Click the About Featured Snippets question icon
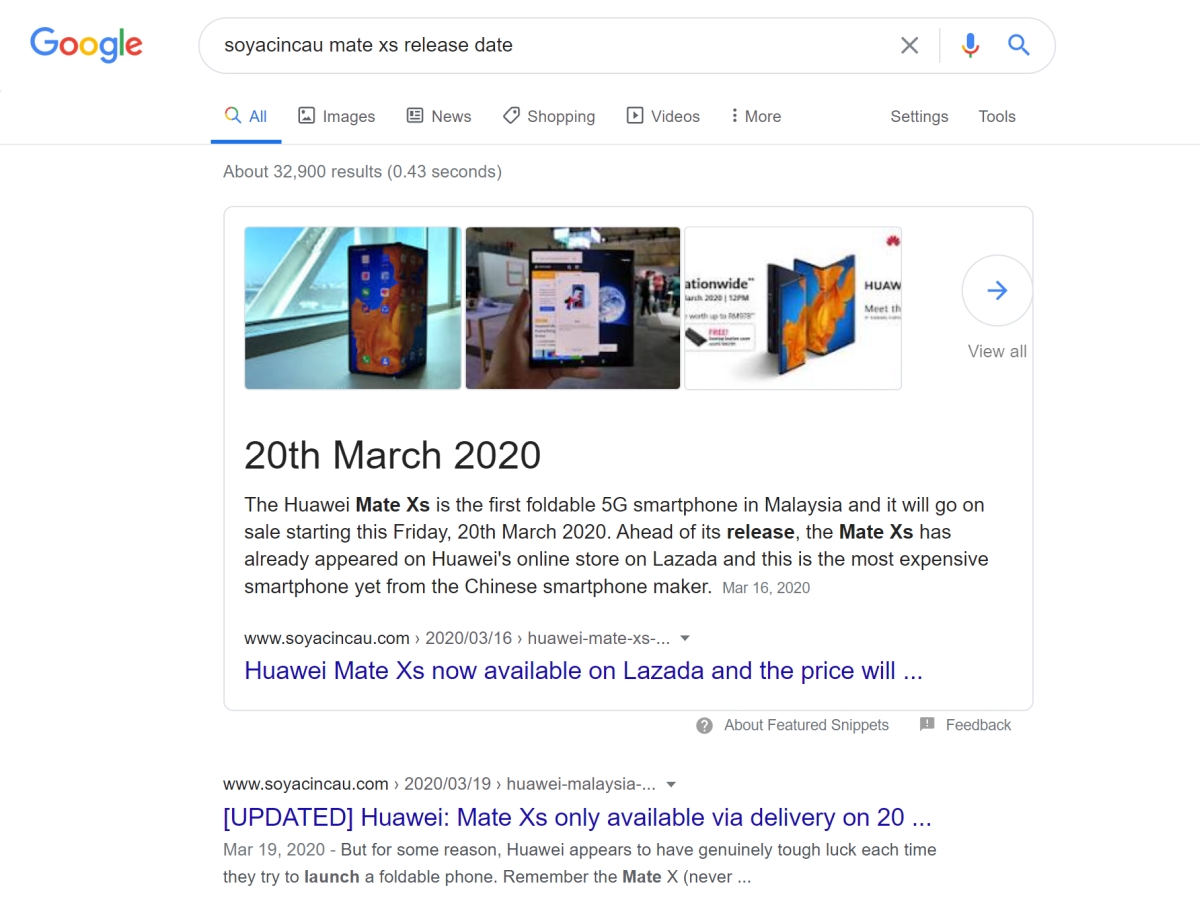Screen dimensions: 1200x911 point(705,725)
